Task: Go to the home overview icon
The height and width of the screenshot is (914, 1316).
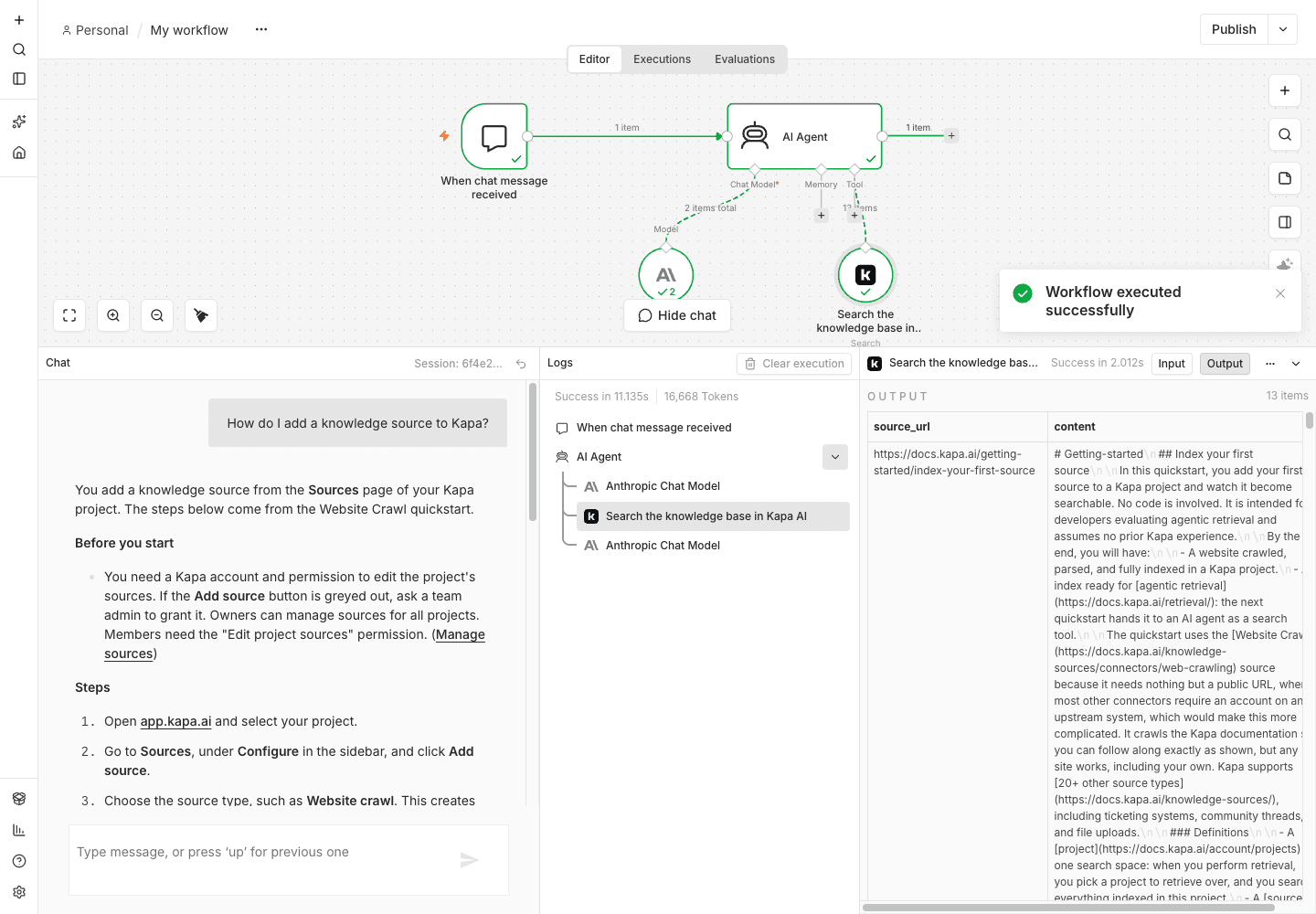Action: 19,153
